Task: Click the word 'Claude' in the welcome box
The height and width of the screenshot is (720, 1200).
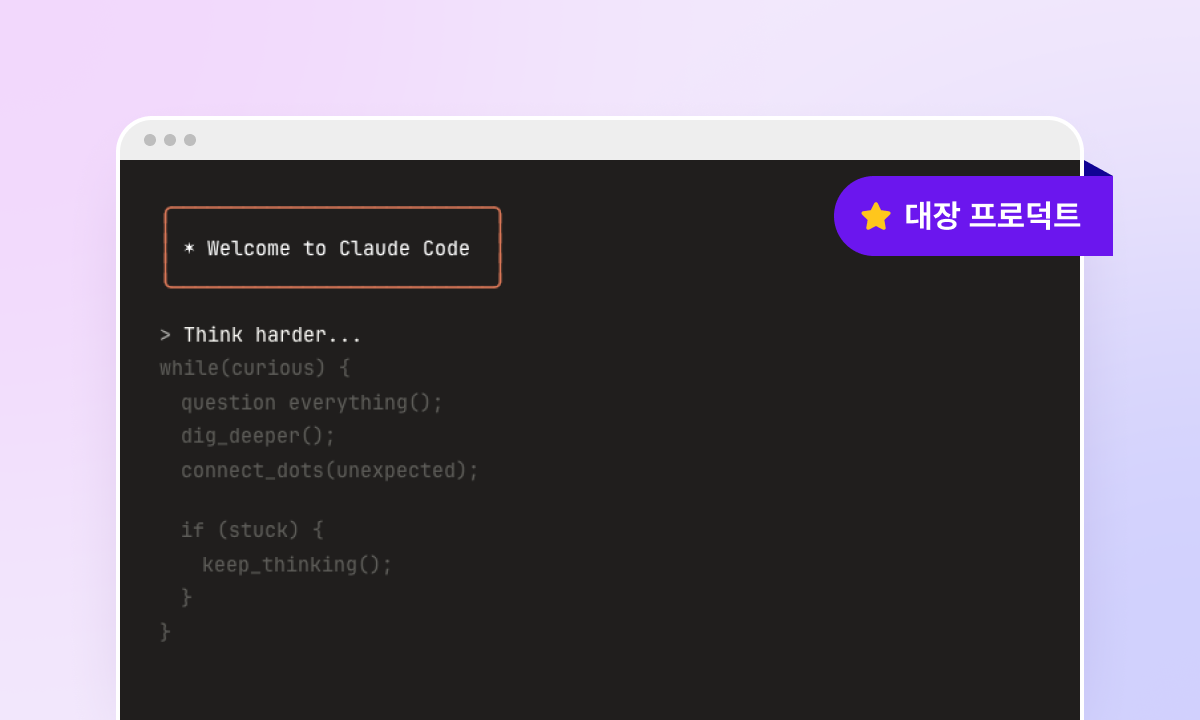Action: click(374, 249)
